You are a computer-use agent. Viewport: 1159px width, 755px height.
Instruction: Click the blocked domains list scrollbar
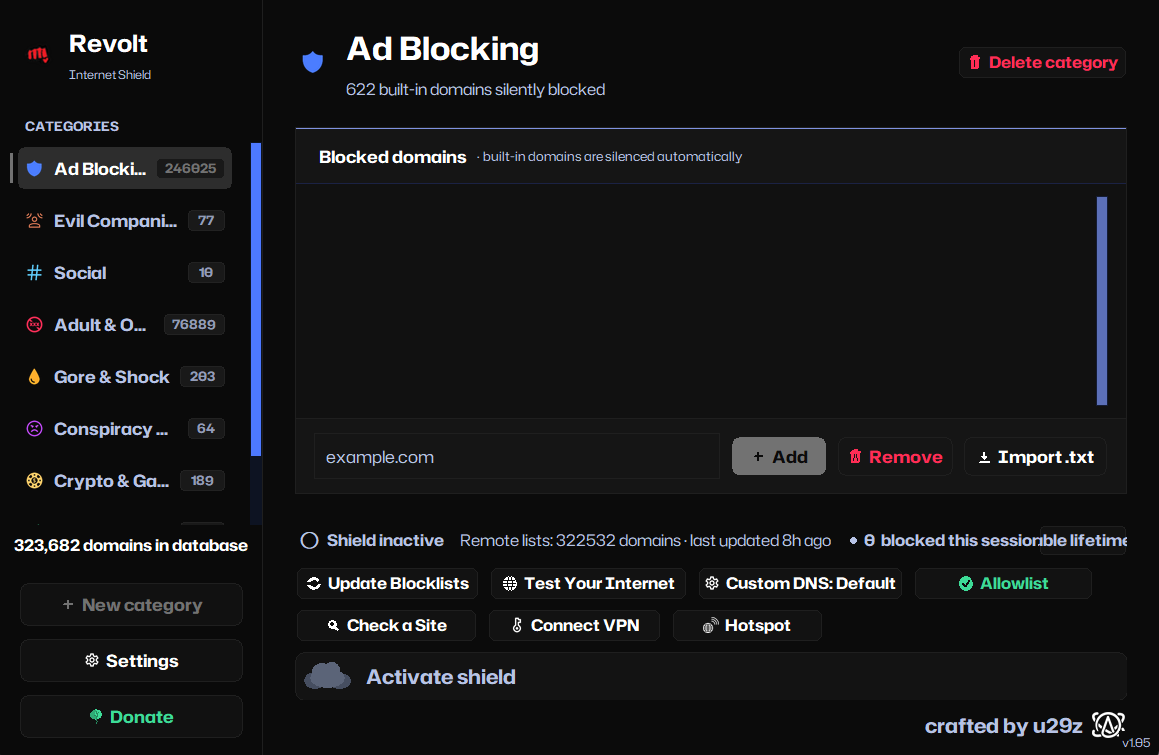(x=1101, y=301)
